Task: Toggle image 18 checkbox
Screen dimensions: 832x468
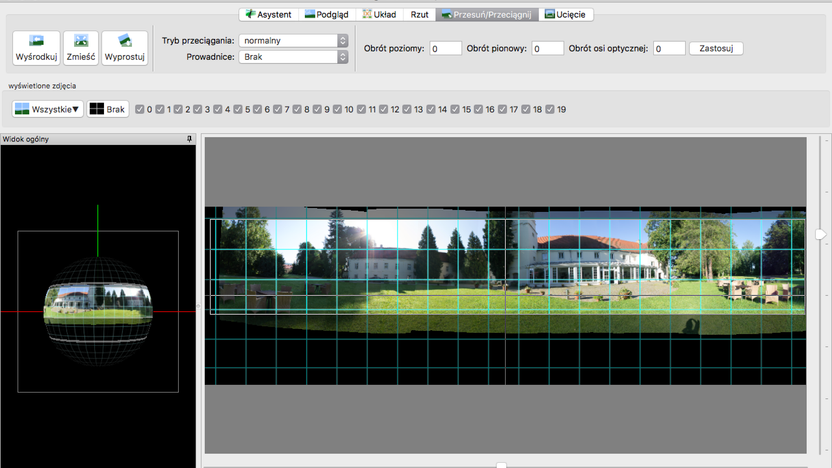Action: click(525, 109)
